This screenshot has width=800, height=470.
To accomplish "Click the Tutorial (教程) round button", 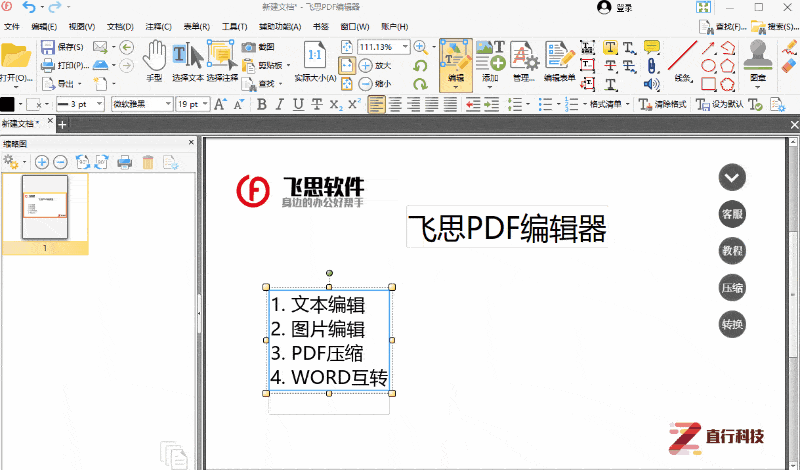I will [x=732, y=251].
